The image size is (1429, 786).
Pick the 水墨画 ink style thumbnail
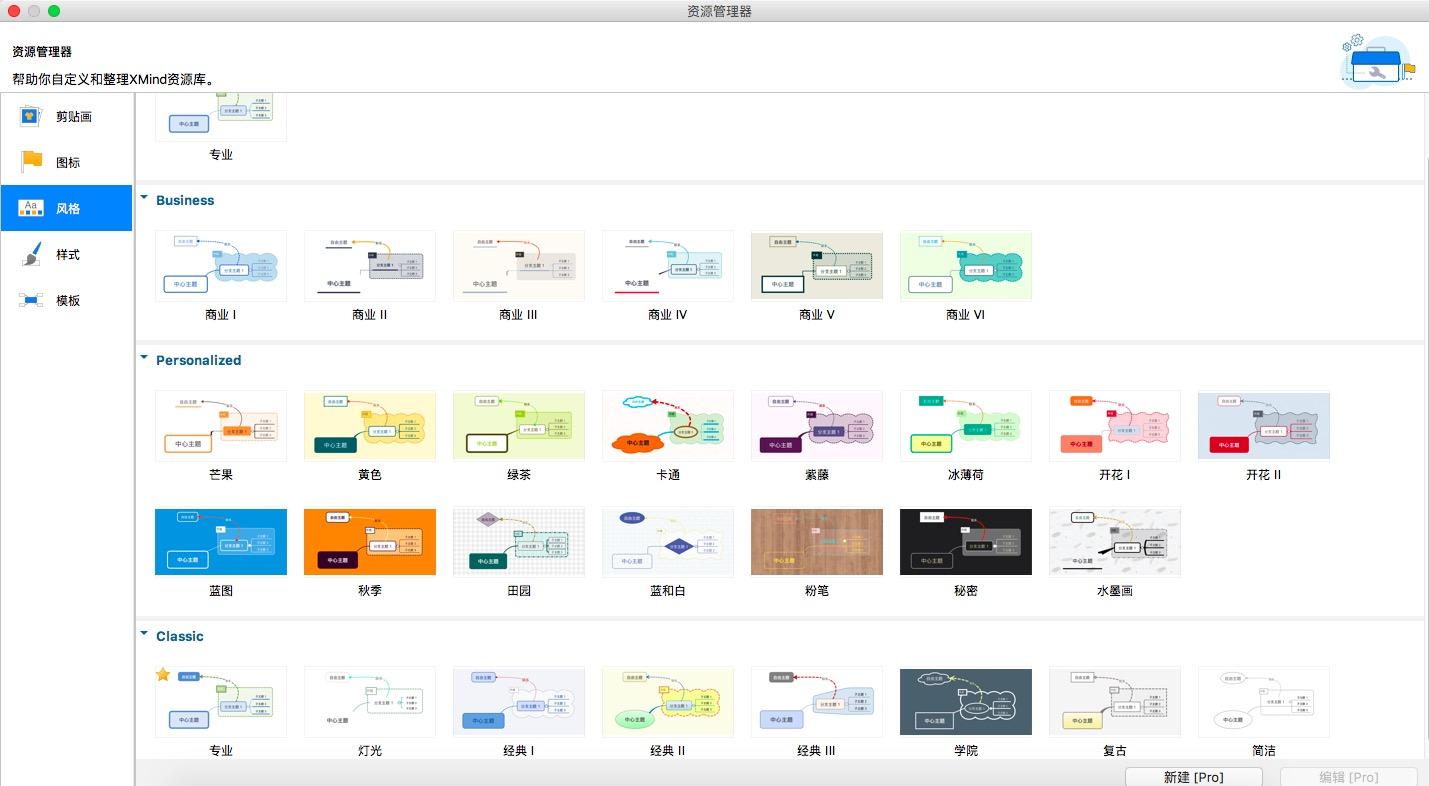click(1115, 542)
